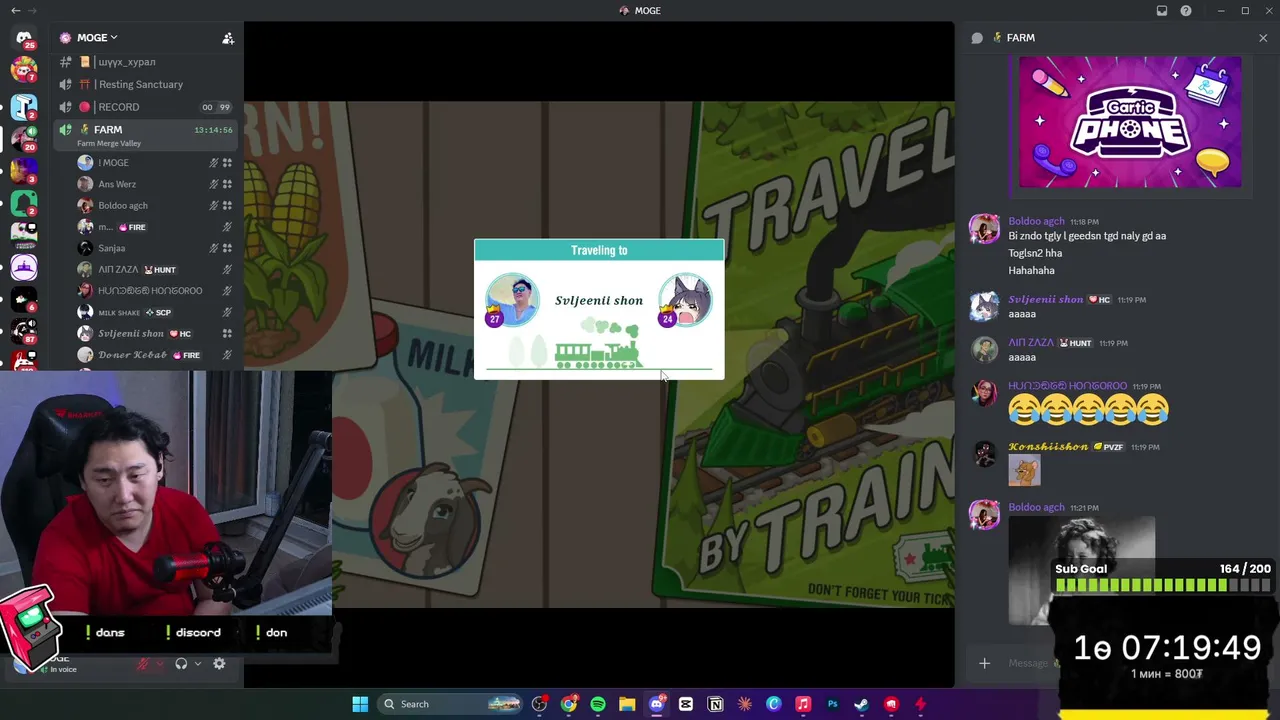Click the PVZF tag beside Konshiishon
Image resolution: width=1280 pixels, height=720 pixels.
click(x=1108, y=447)
